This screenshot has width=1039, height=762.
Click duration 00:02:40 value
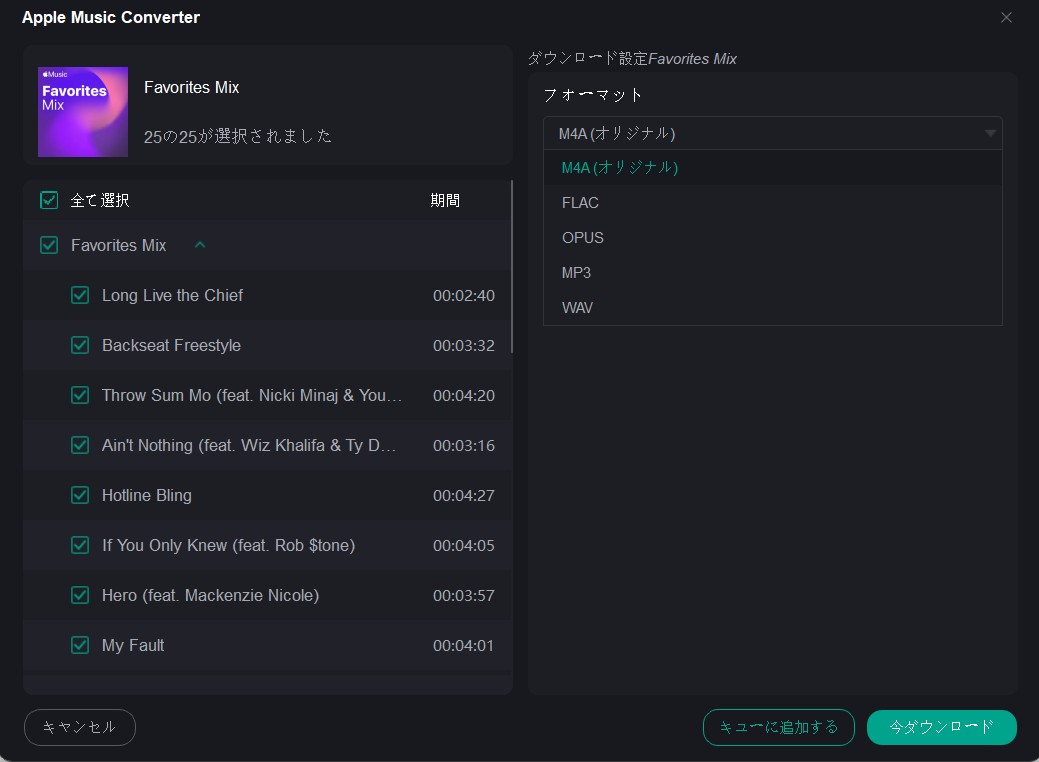tap(464, 296)
